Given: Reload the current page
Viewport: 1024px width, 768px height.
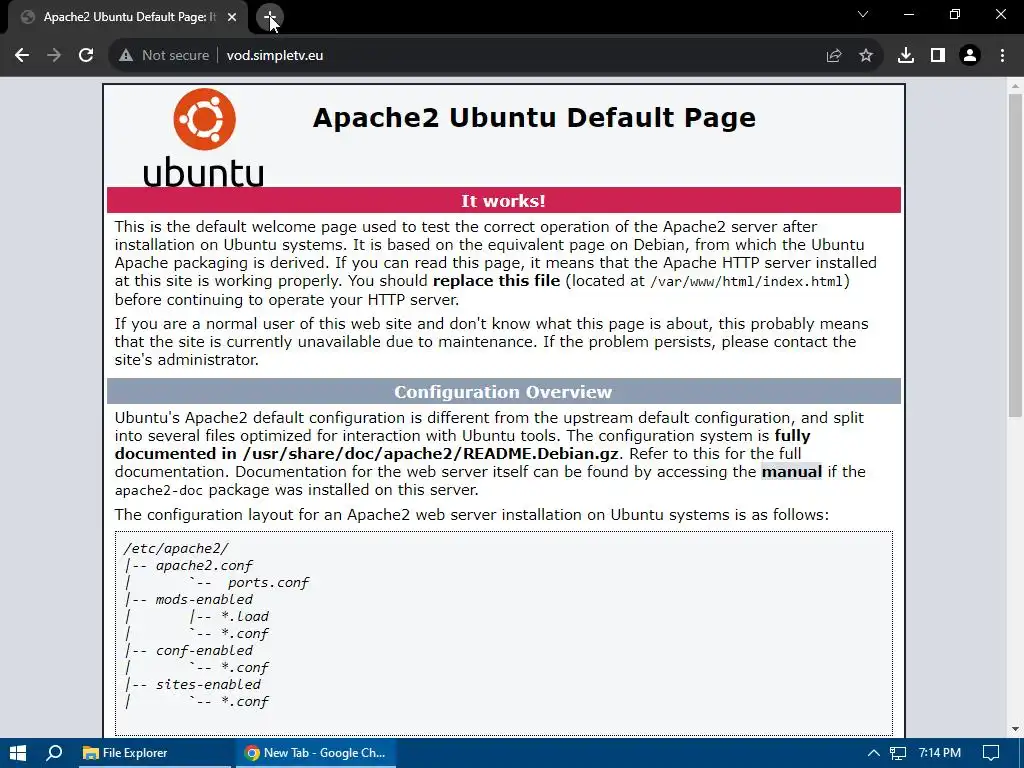Looking at the screenshot, I should click(x=86, y=56).
